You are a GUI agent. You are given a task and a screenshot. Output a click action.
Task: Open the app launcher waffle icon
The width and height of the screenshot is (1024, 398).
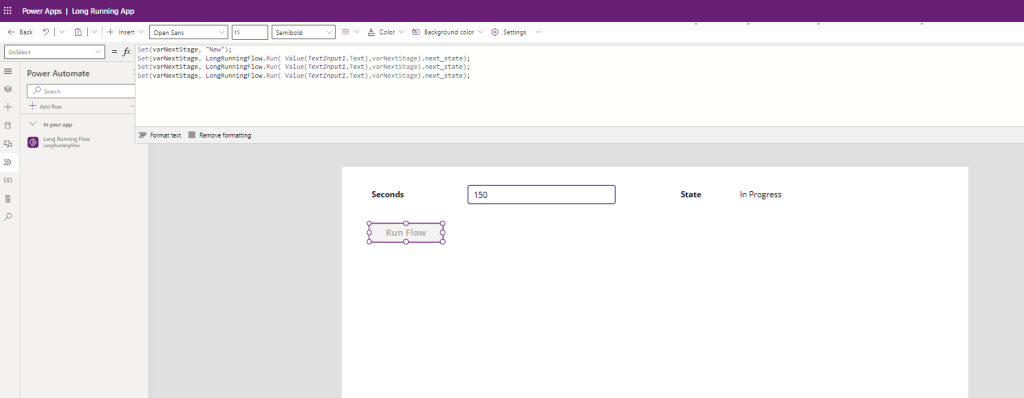tap(8, 11)
